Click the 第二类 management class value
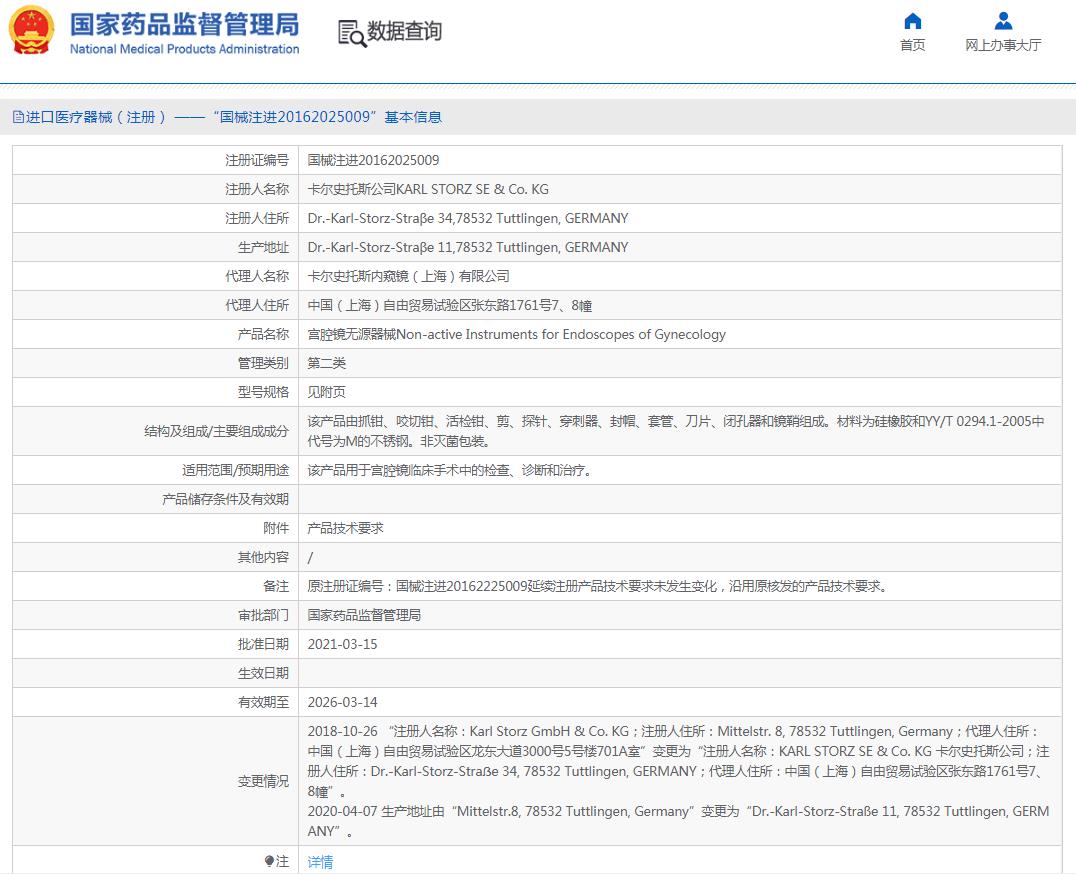Screen dimensions: 1076x875 (x=327, y=363)
